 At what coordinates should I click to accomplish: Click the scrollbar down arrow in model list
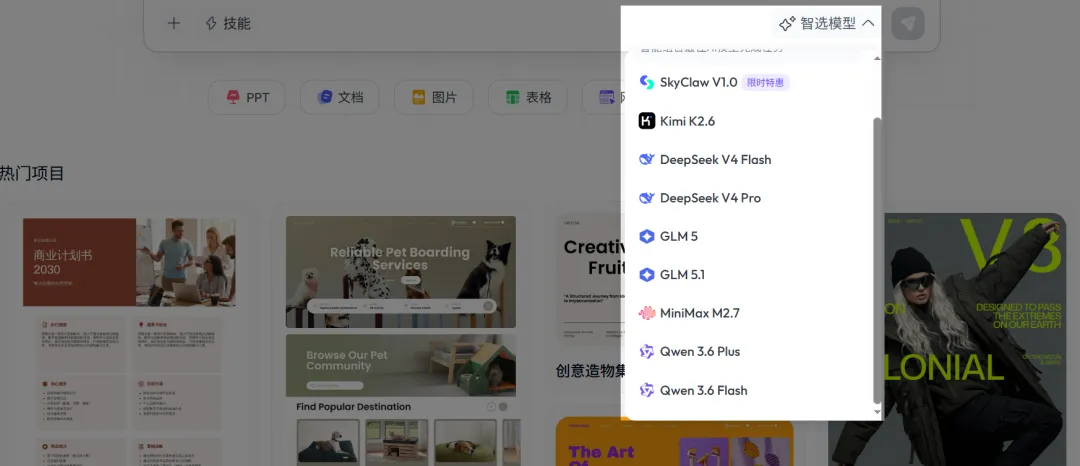[877, 412]
